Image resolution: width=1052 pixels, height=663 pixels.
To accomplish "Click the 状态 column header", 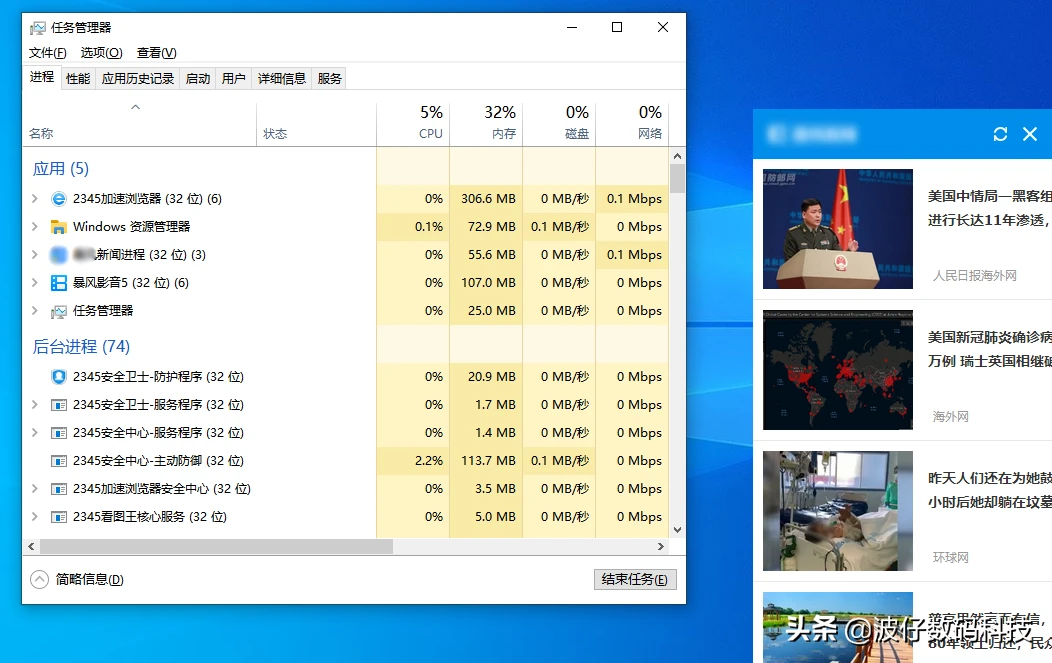I will pos(316,123).
